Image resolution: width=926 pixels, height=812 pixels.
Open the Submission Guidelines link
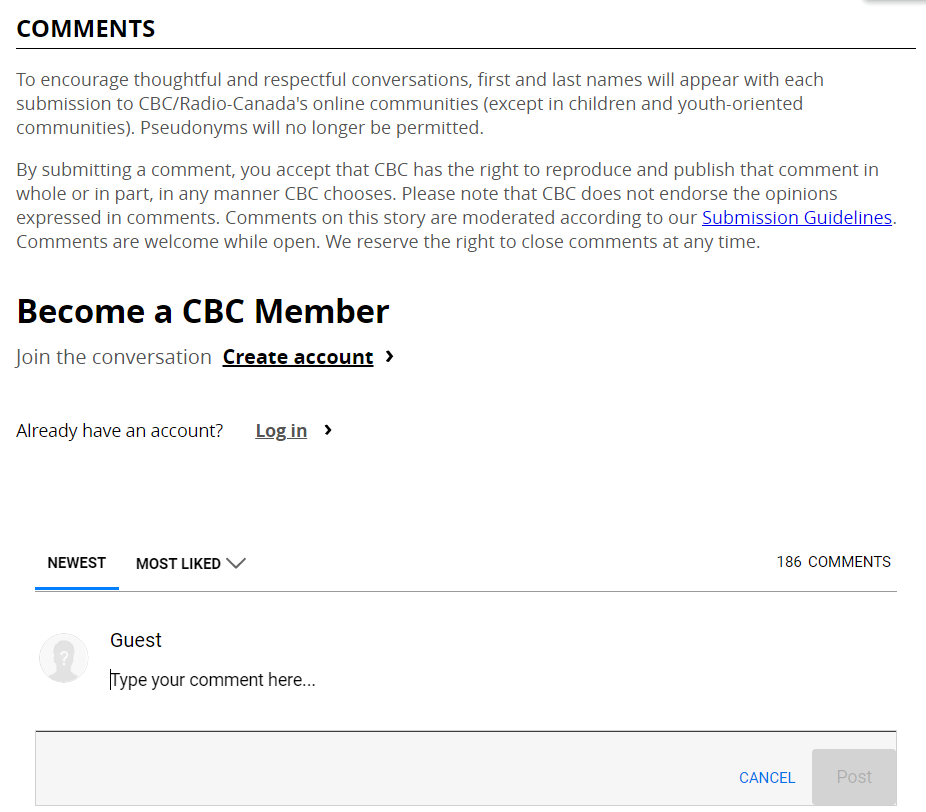(x=796, y=218)
